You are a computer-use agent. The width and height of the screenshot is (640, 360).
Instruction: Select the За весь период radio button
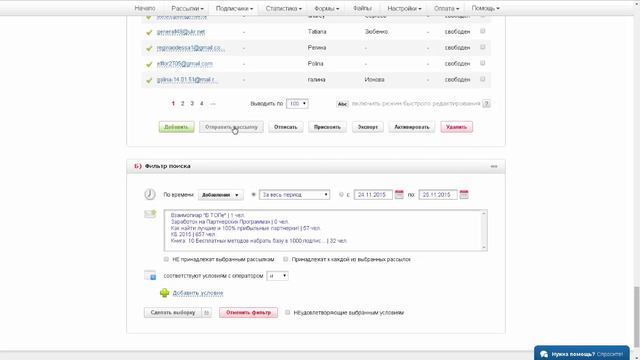click(253, 195)
